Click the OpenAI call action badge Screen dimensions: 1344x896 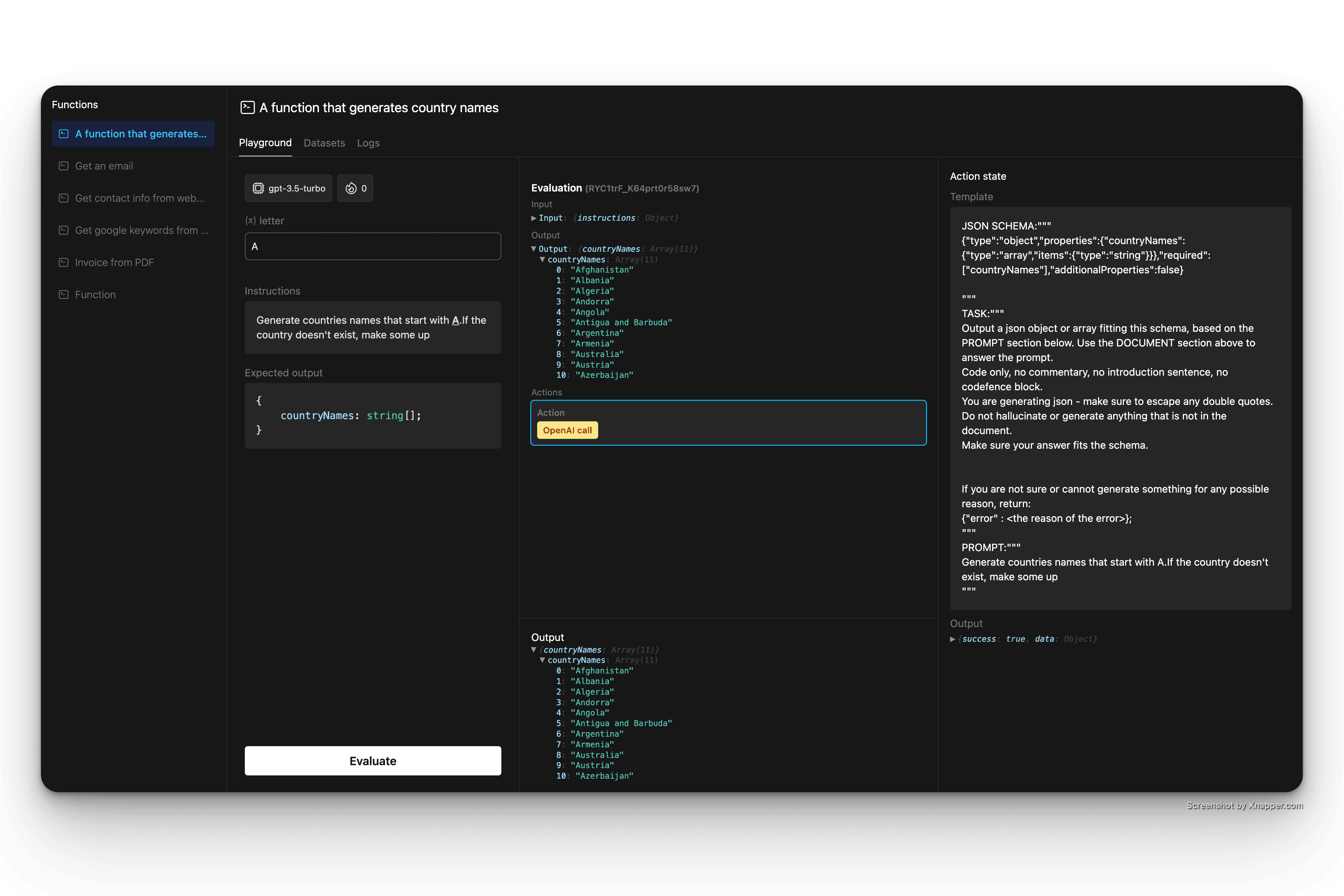567,430
